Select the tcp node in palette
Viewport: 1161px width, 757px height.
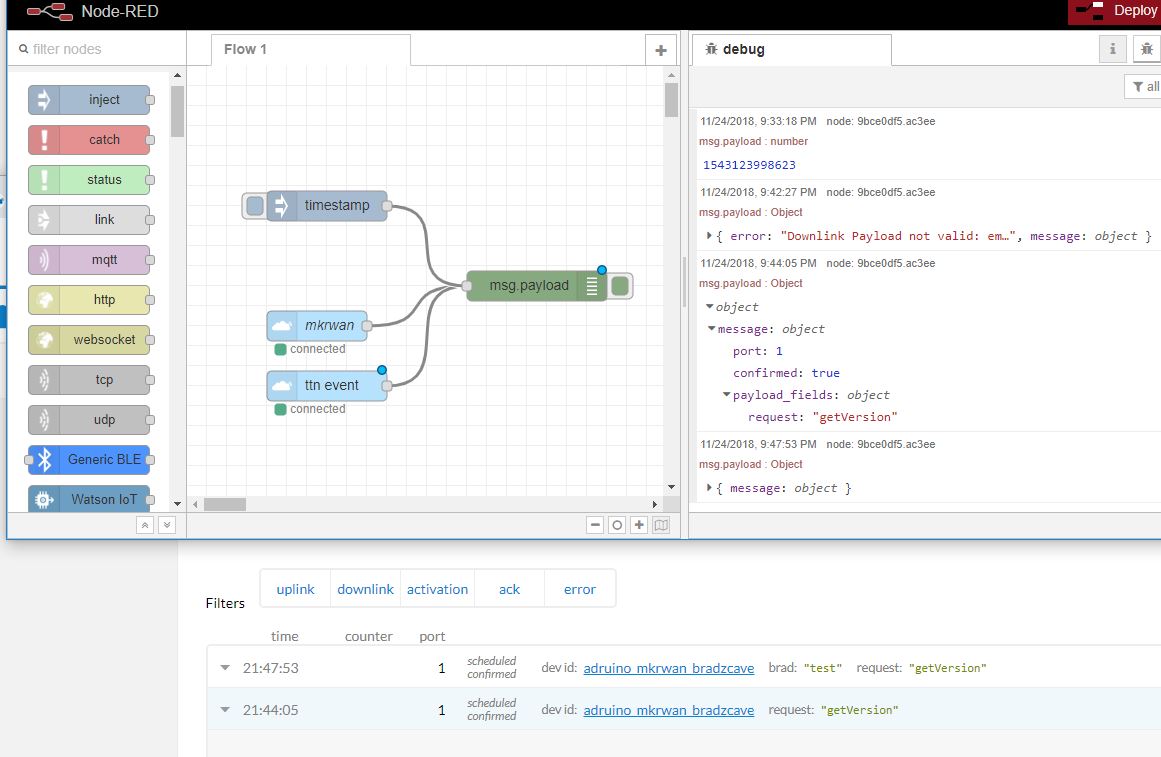(89, 380)
